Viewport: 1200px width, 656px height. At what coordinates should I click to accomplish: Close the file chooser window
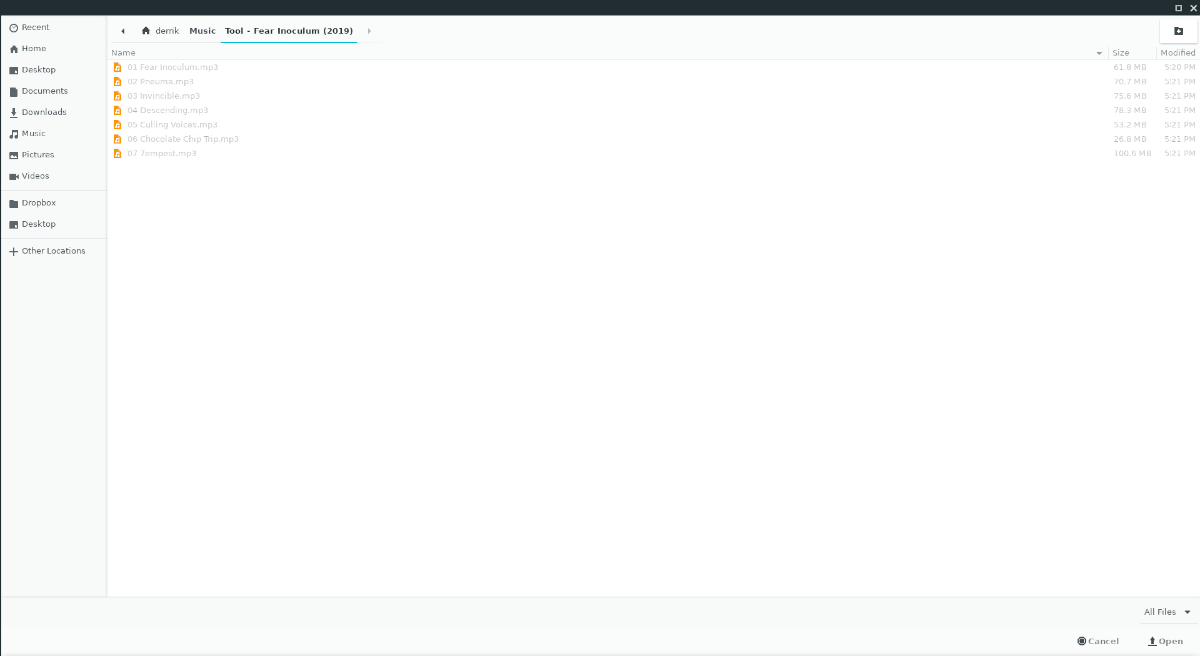click(1192, 7)
